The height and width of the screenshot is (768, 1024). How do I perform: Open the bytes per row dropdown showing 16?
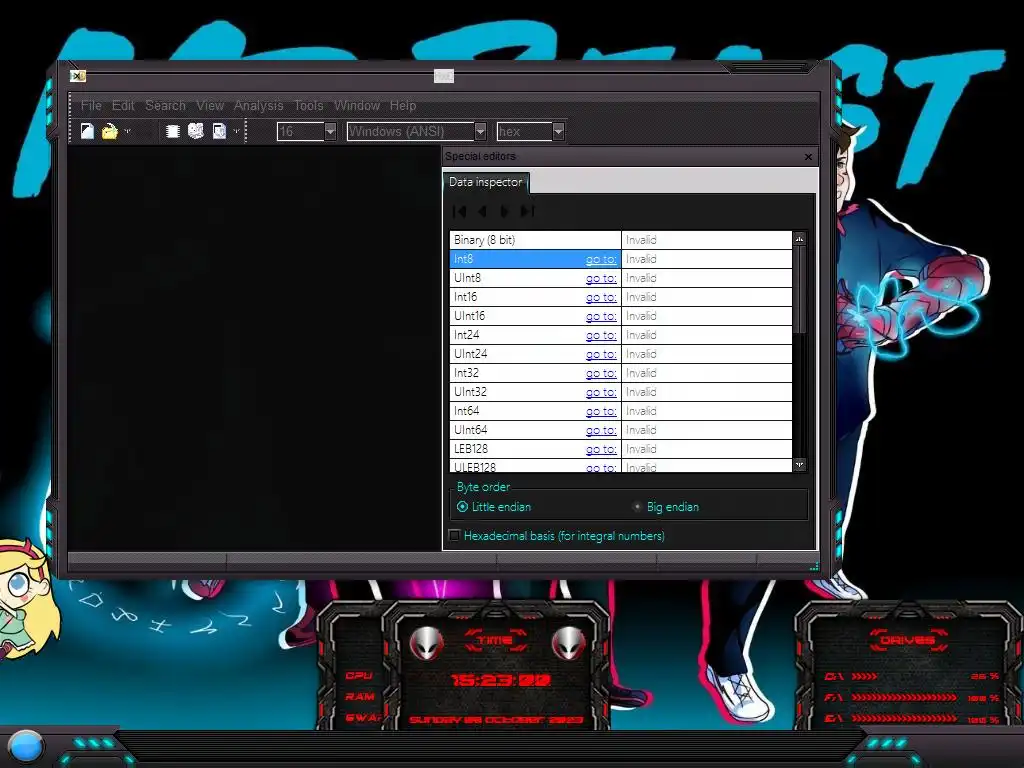coord(330,131)
